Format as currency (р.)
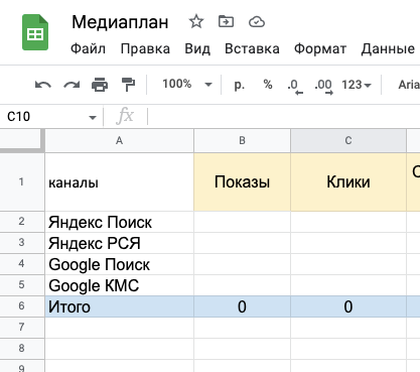Image resolution: width=420 pixels, height=372 pixels. (x=239, y=85)
